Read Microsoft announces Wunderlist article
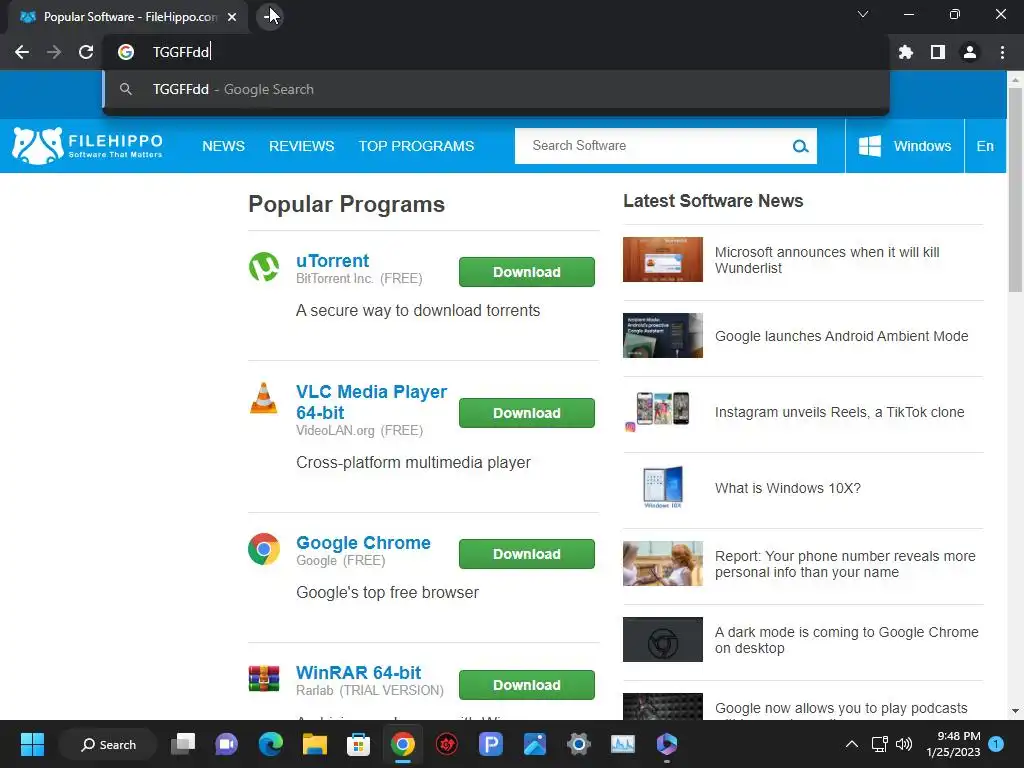The height and width of the screenshot is (768, 1024). tap(827, 260)
